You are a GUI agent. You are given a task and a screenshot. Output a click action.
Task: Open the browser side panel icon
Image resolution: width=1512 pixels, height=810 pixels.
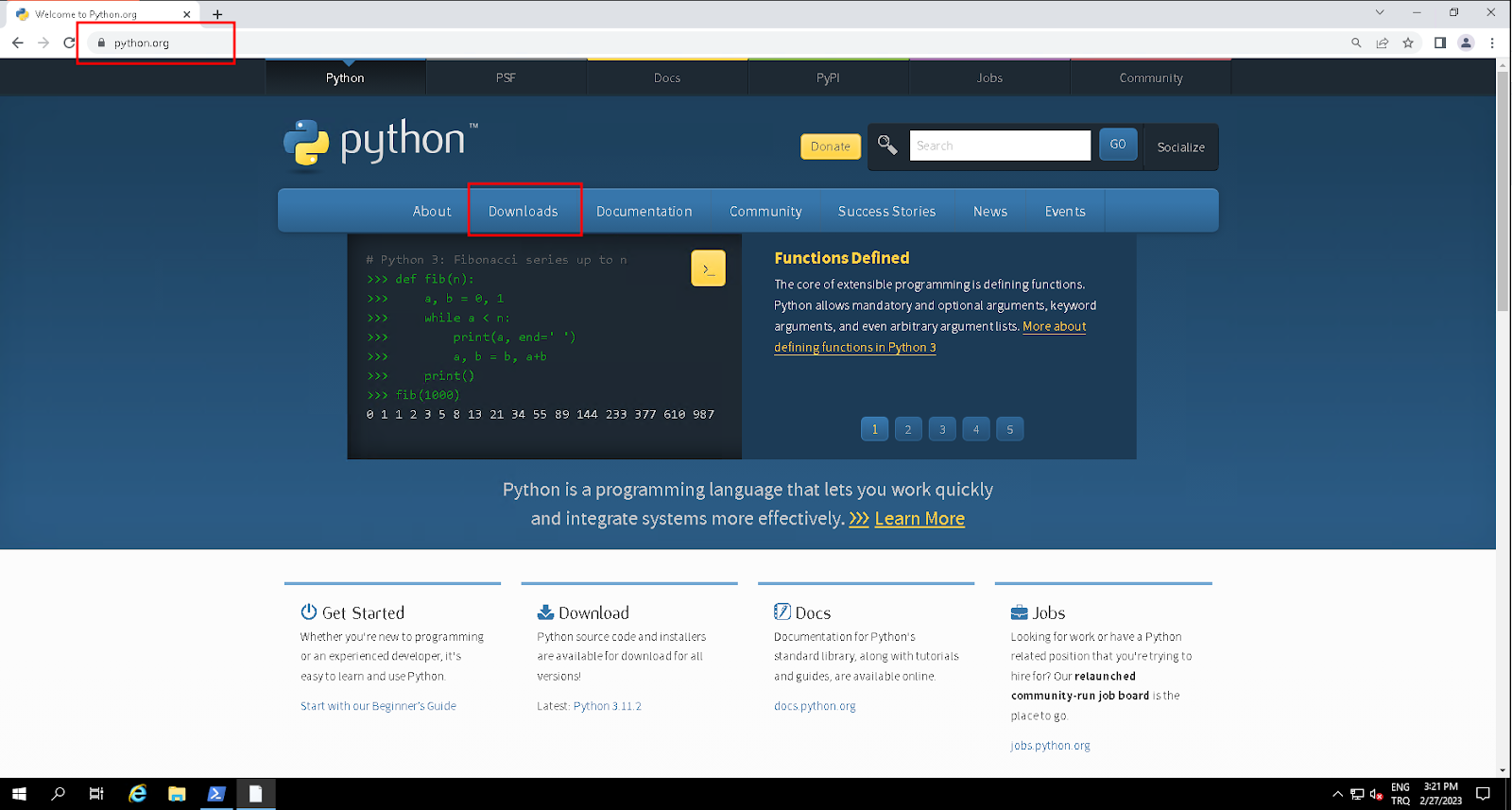point(1440,43)
